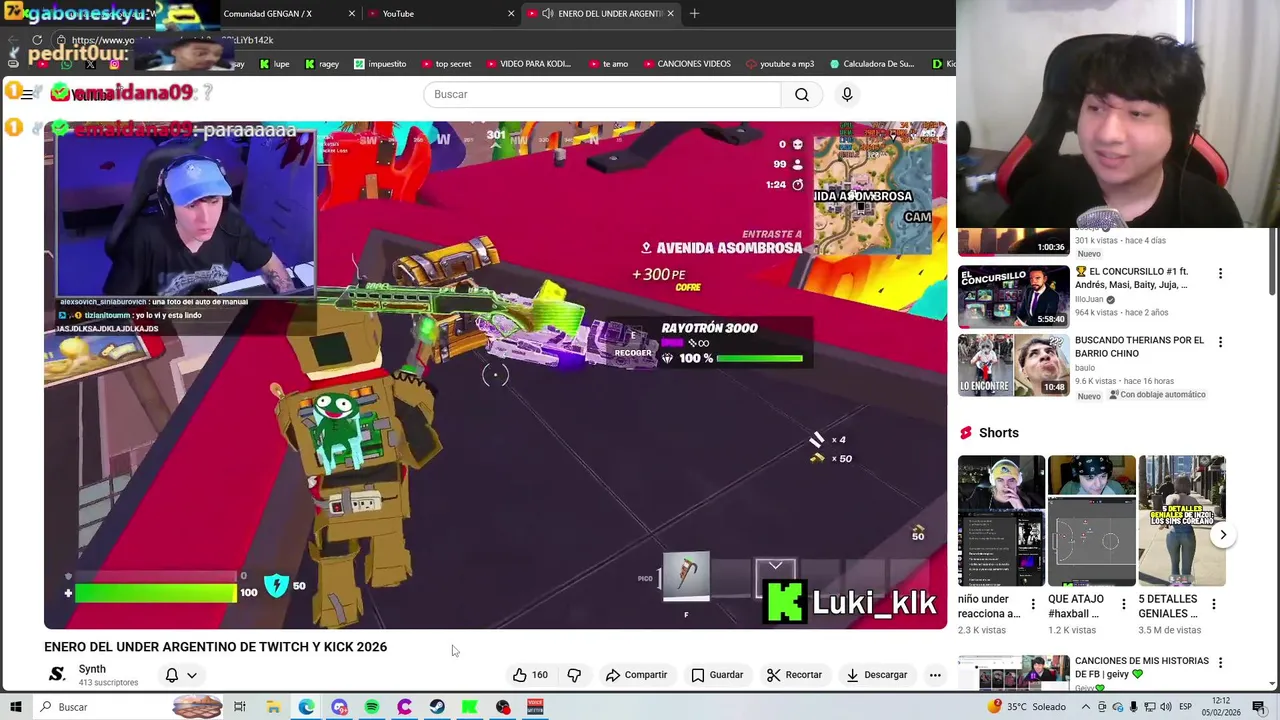Click the video title ENERO DEL UNDER ARGENTINO
Viewport: 1280px width, 720px height.
[215, 647]
